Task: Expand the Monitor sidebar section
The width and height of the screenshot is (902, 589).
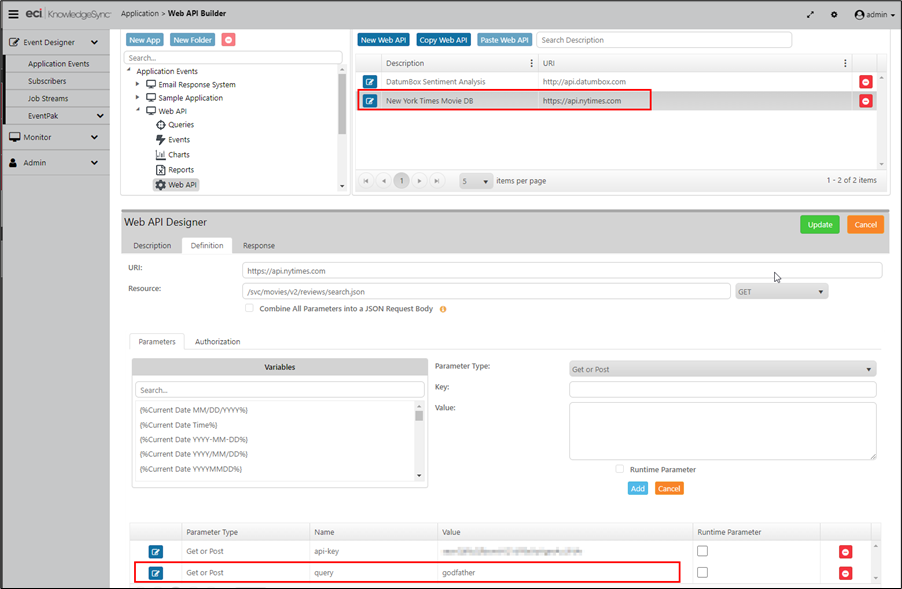Action: 55,137
